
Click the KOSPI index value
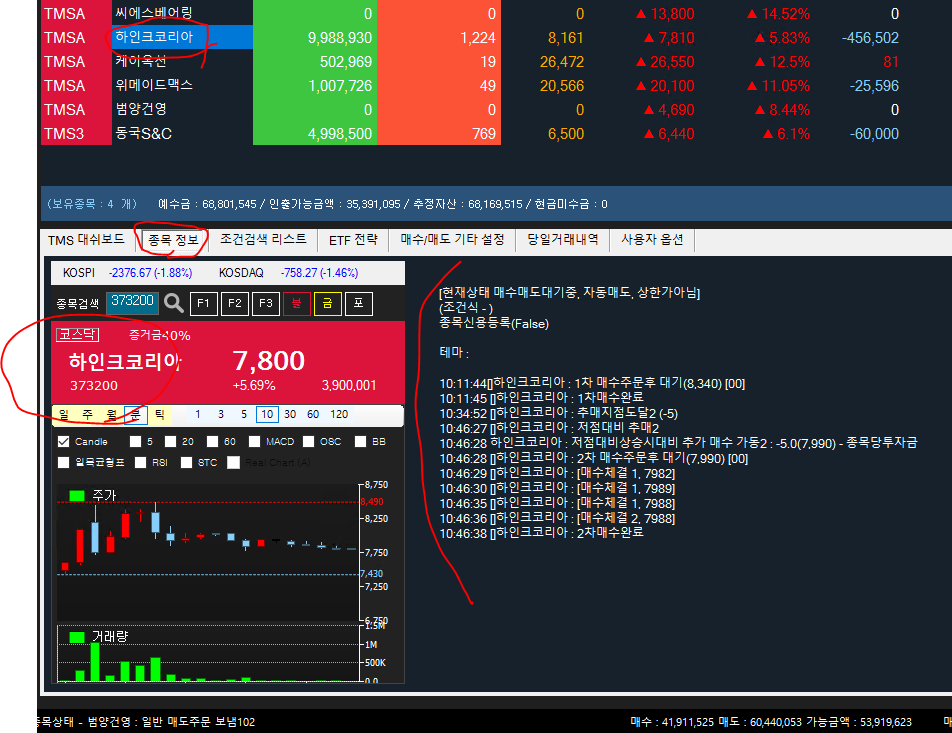click(151, 273)
